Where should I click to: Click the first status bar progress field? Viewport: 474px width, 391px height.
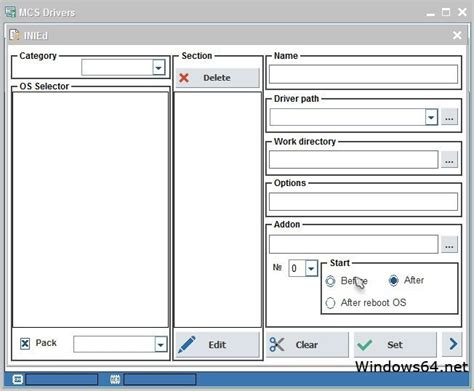[62, 379]
